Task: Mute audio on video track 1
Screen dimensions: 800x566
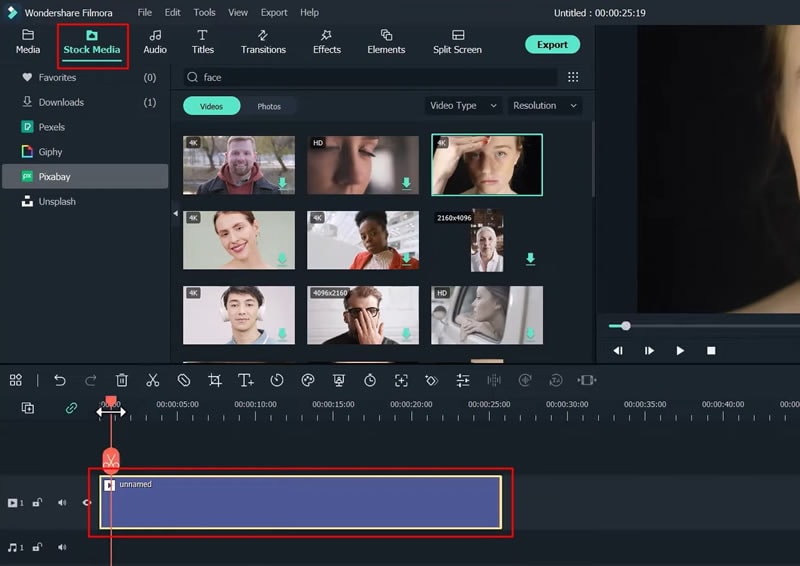Action: click(x=62, y=503)
